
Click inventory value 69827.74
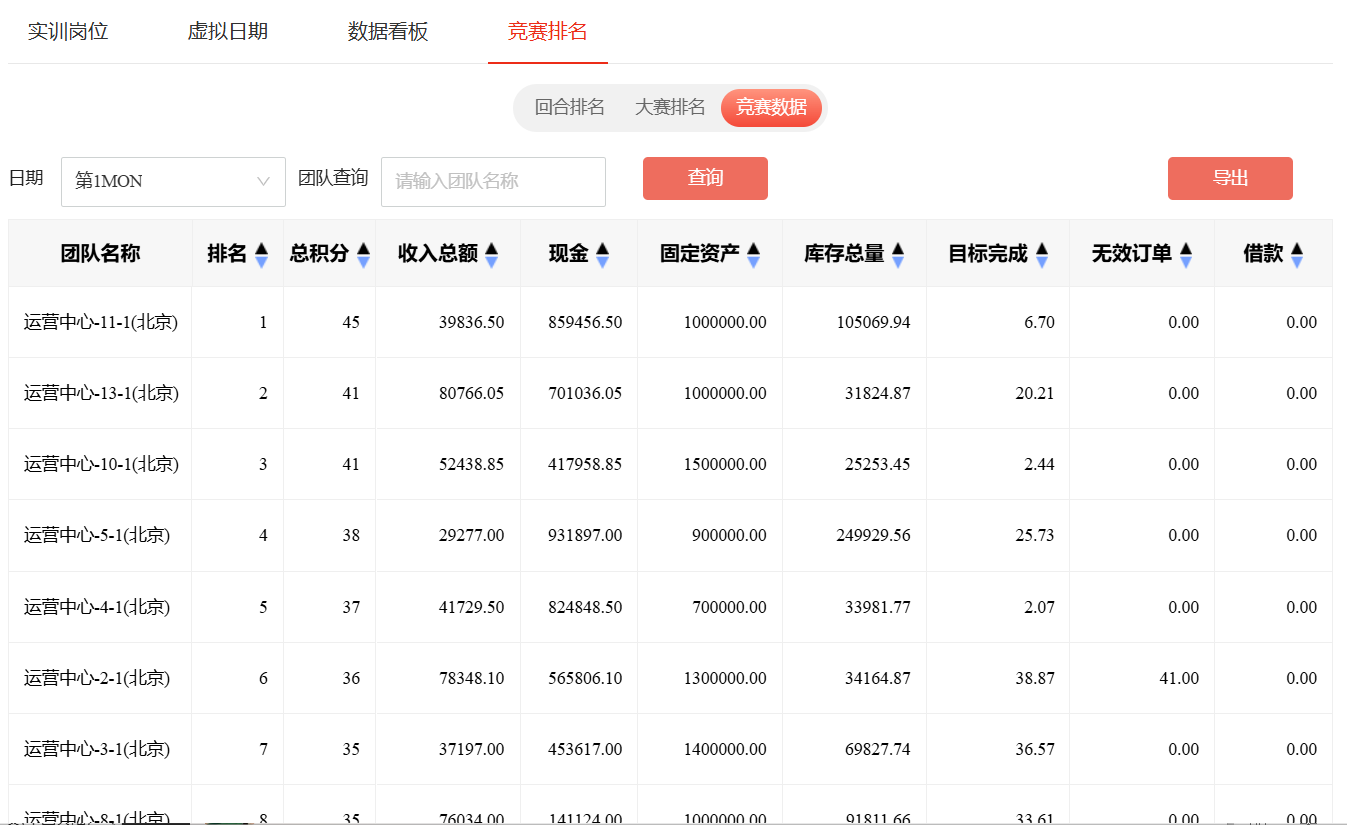click(x=878, y=749)
